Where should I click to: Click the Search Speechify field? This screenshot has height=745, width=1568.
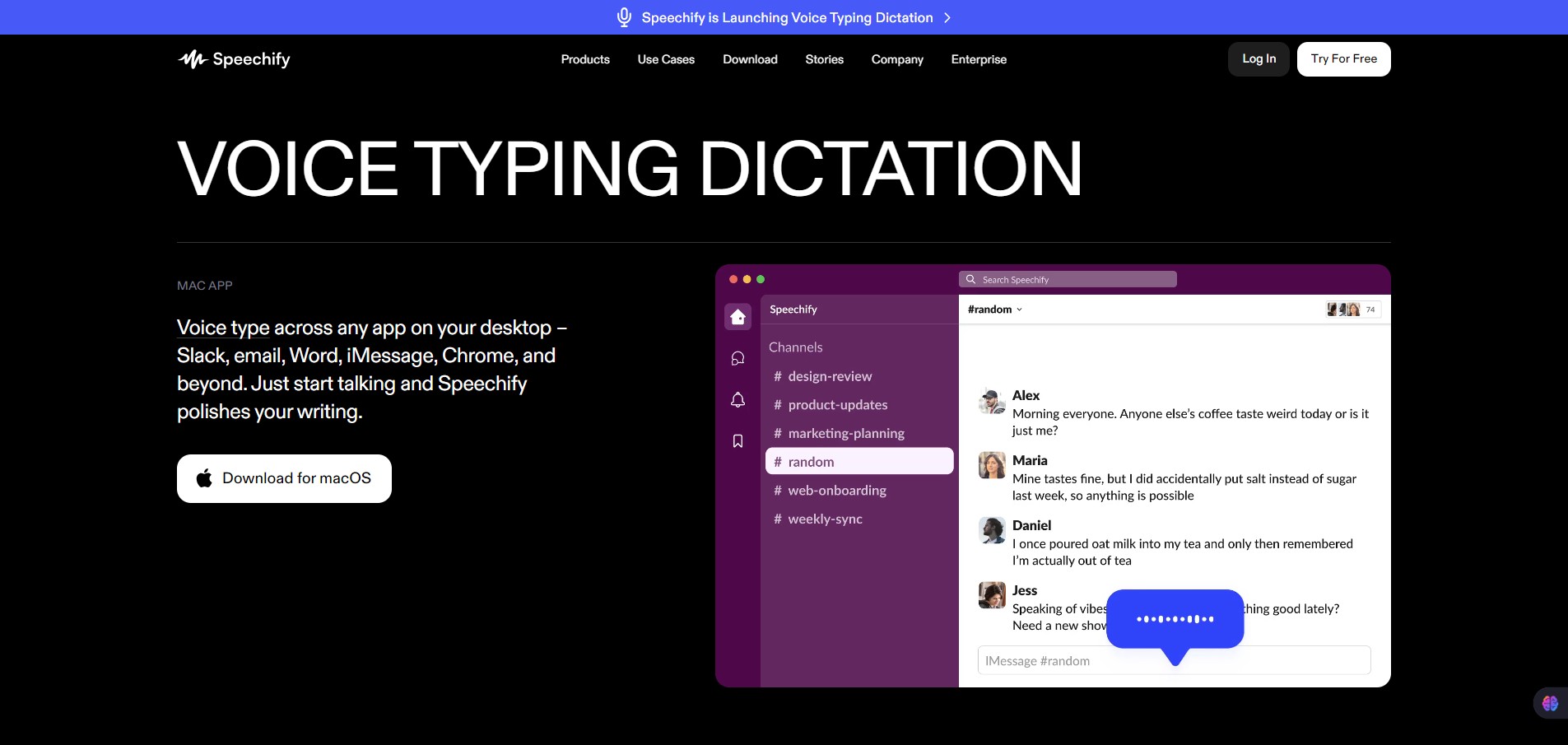(x=1068, y=279)
